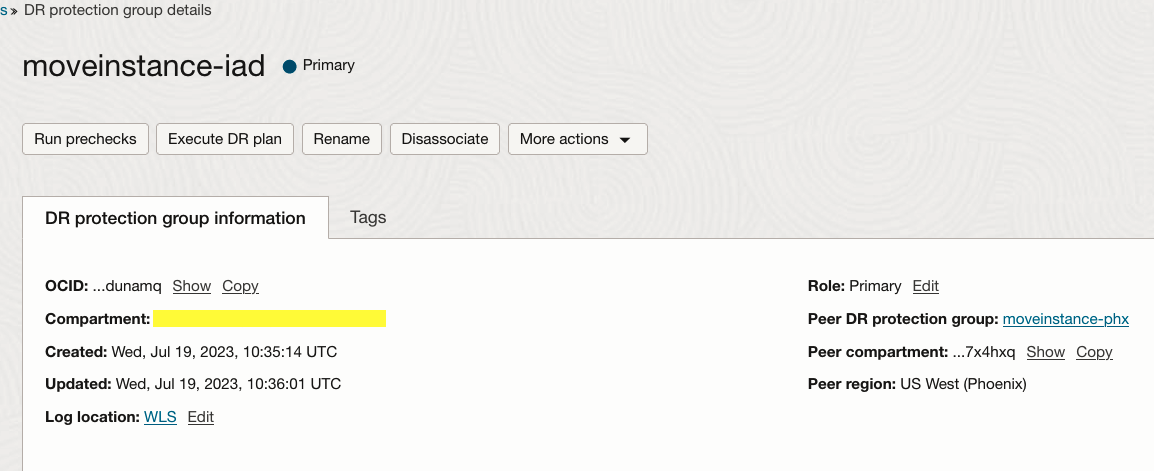Hit the Disassociate button
The height and width of the screenshot is (471, 1154).
point(445,139)
